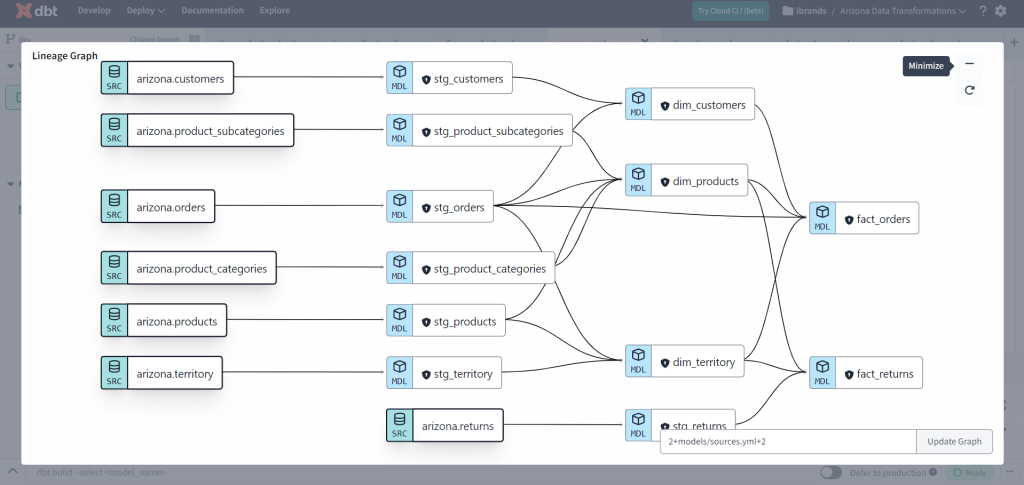This screenshot has width=1024, height=485.
Task: Open the Explore menu item
Action: tap(274, 11)
